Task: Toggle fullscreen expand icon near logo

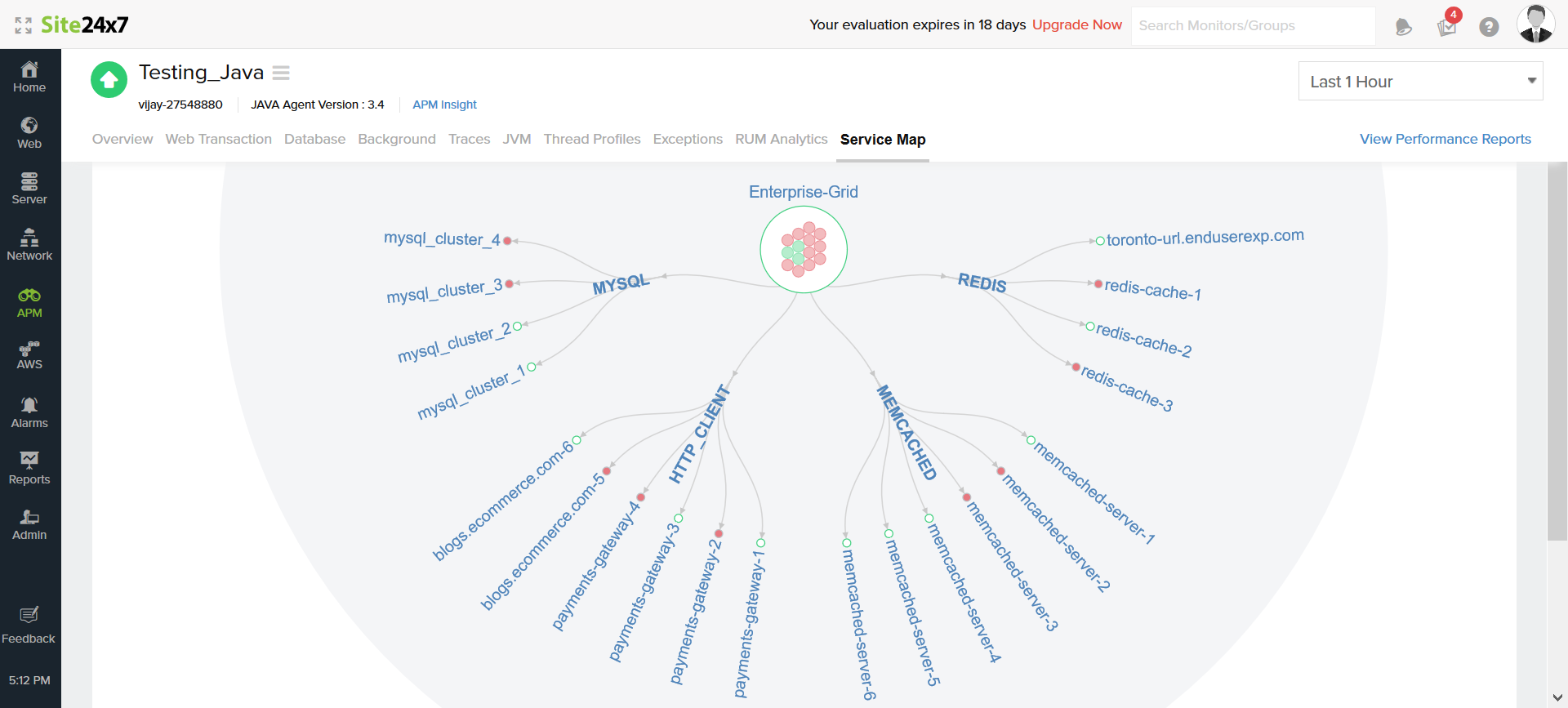Action: tap(23, 25)
